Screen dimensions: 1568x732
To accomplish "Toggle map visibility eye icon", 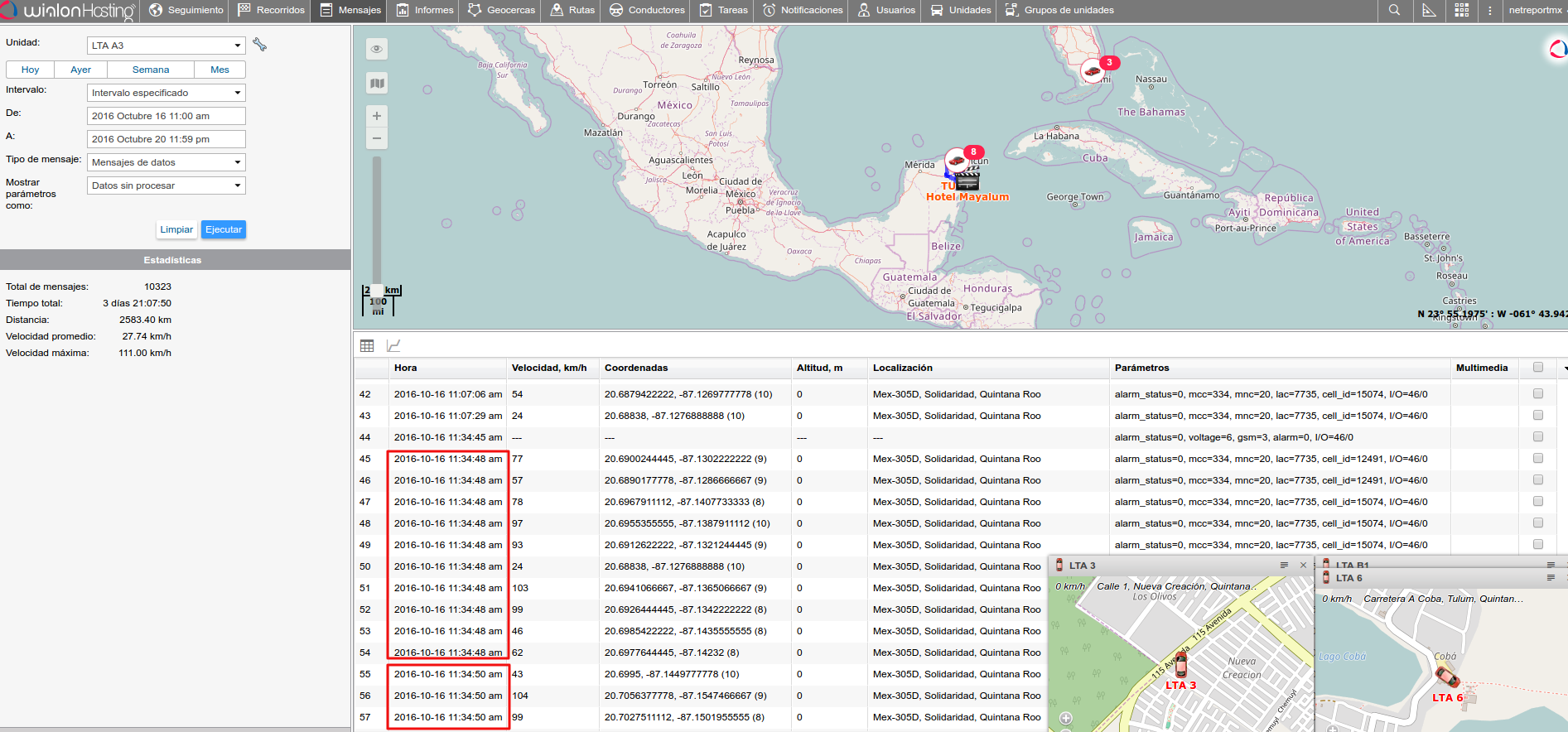I will point(377,49).
